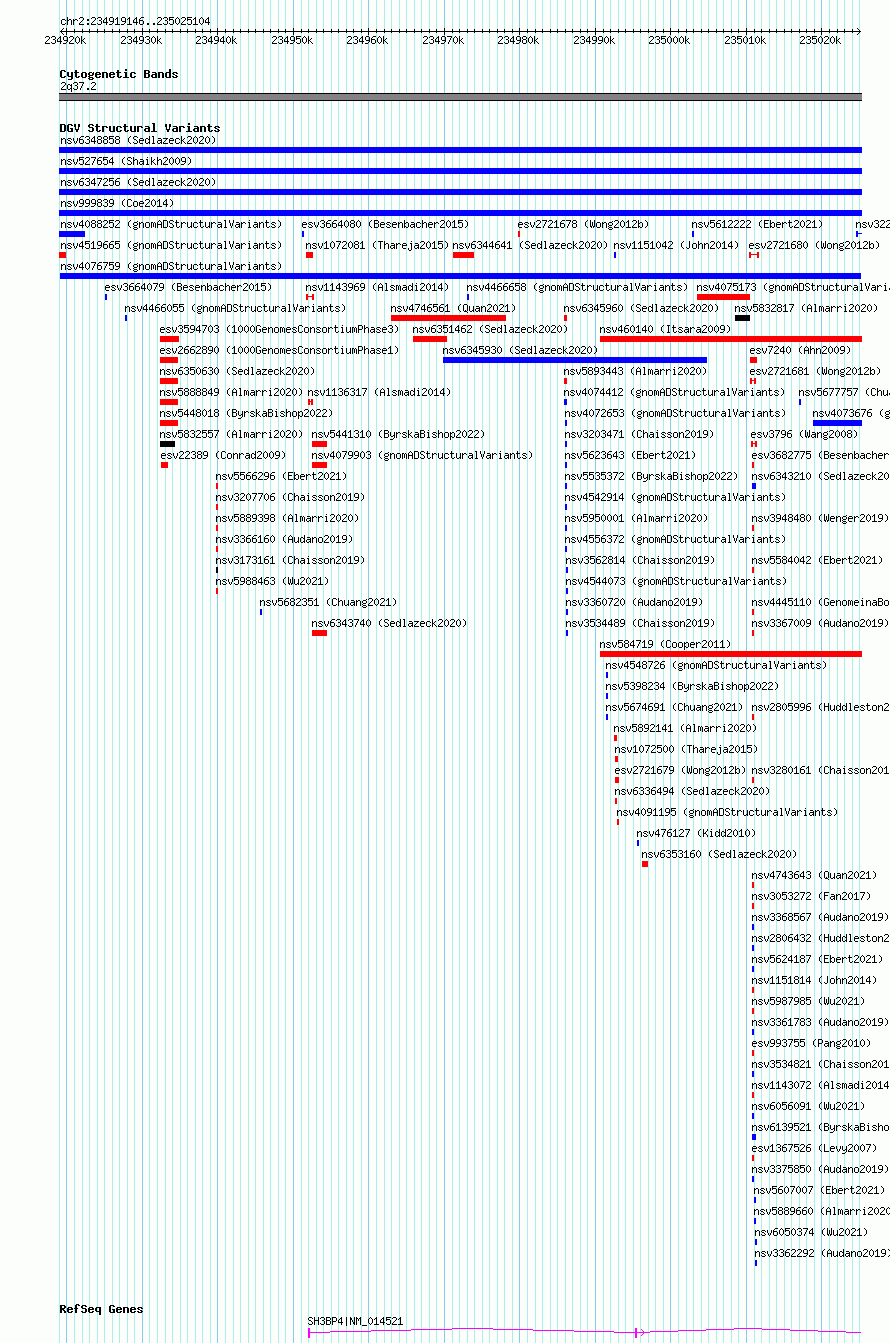Select nsv3203471 (Chaisson2019) label
This screenshot has height=1343, width=890.
[x=639, y=434]
